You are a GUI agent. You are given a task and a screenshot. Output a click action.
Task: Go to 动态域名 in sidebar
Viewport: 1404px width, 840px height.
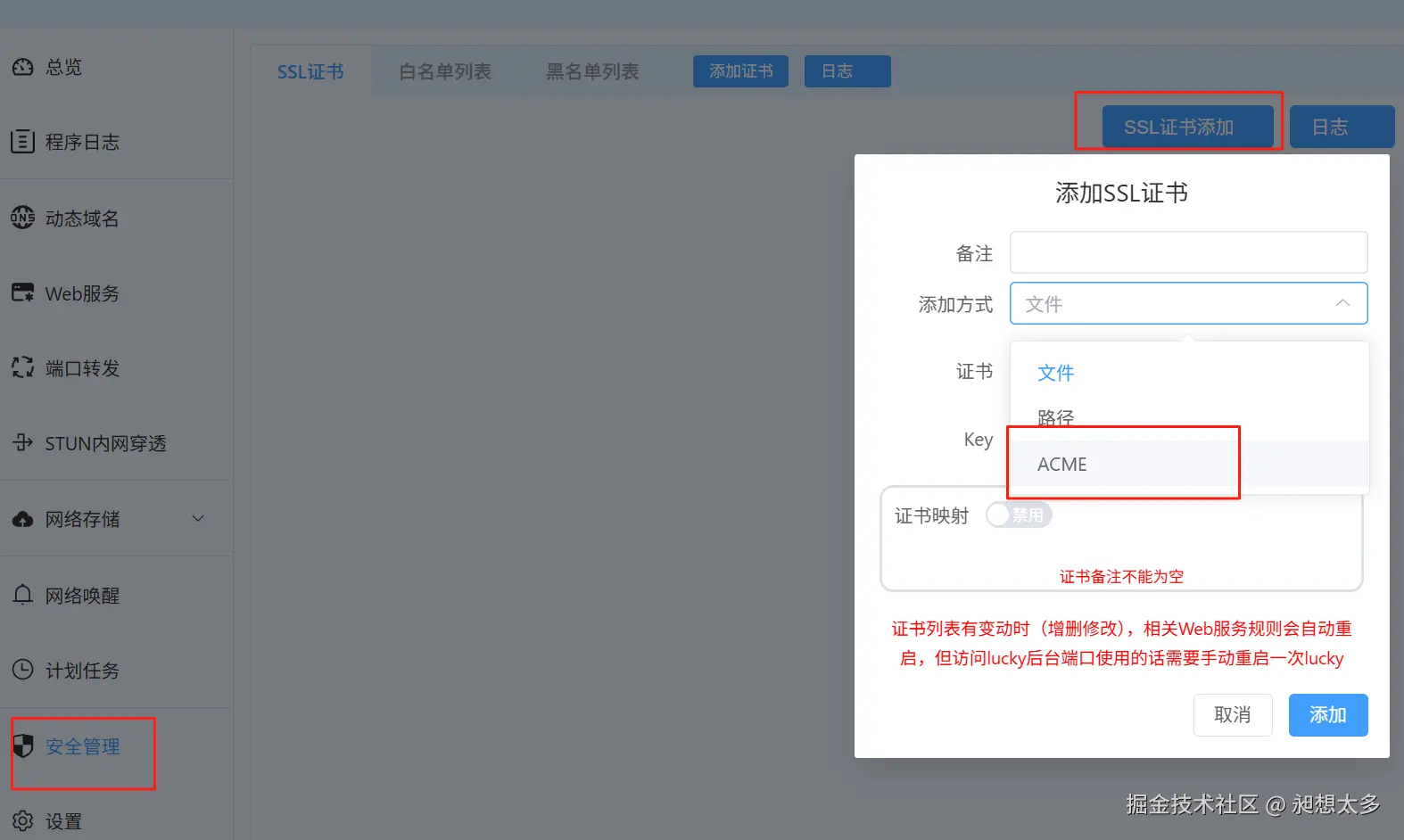click(x=82, y=218)
